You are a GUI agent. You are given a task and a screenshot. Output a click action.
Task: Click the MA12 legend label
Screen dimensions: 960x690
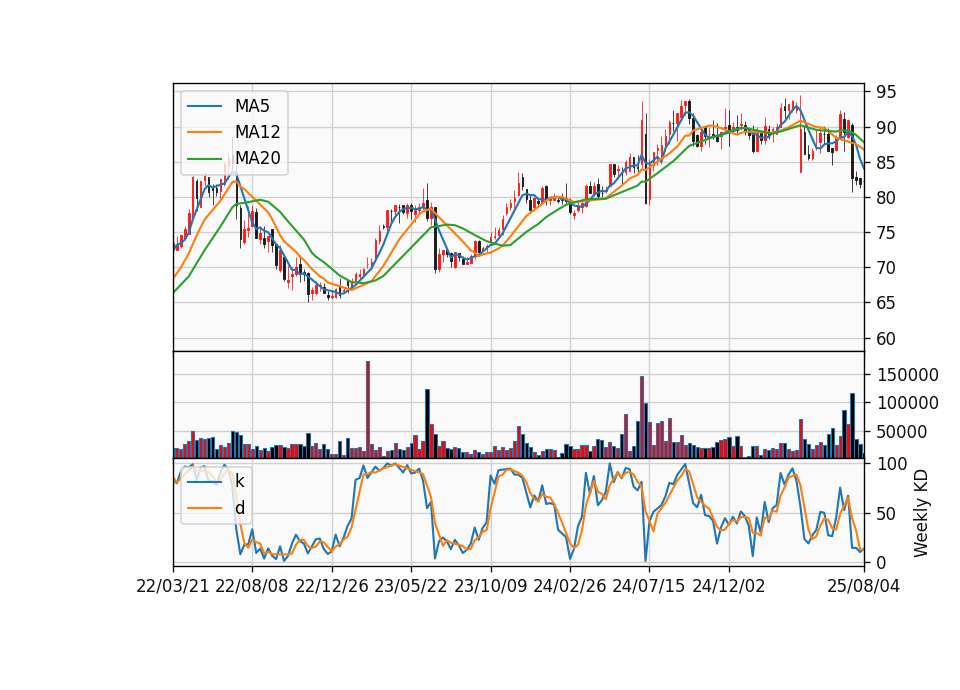pyautogui.click(x=257, y=132)
